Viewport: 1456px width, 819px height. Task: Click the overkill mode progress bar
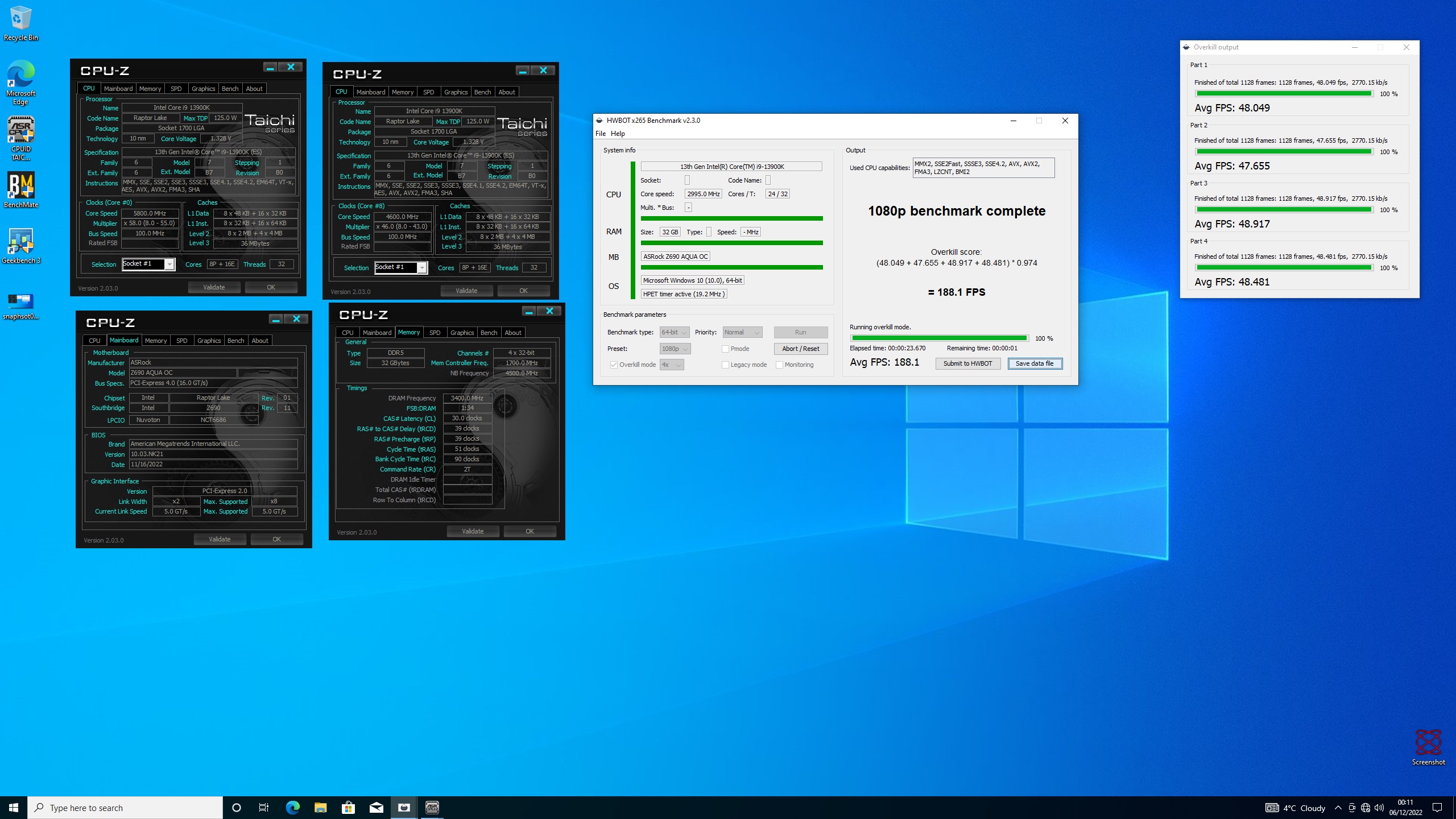point(939,338)
